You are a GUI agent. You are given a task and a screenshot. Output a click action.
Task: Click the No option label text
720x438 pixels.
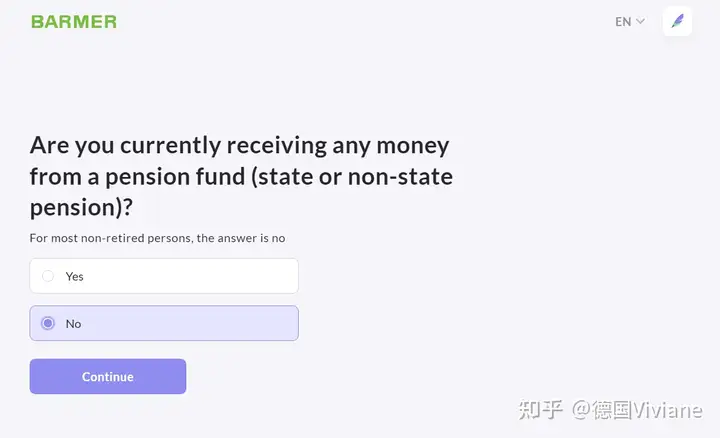[x=74, y=323]
